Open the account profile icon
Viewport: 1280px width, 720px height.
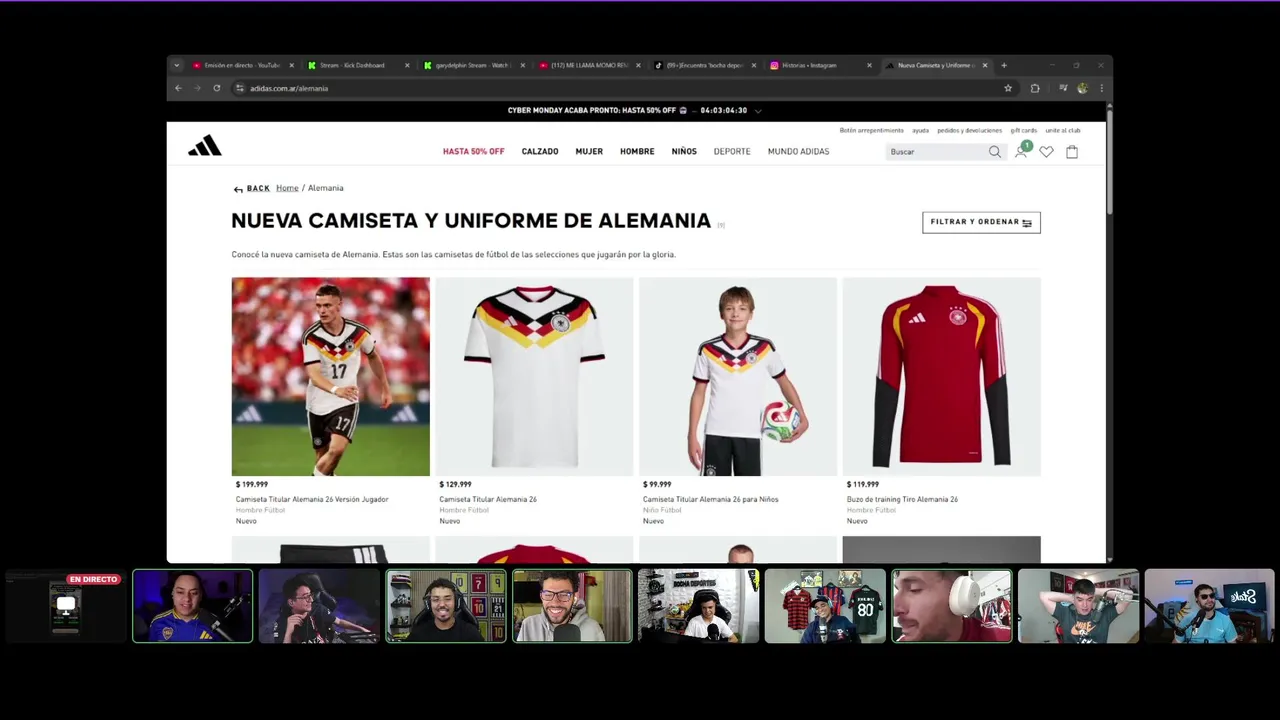click(x=1021, y=152)
